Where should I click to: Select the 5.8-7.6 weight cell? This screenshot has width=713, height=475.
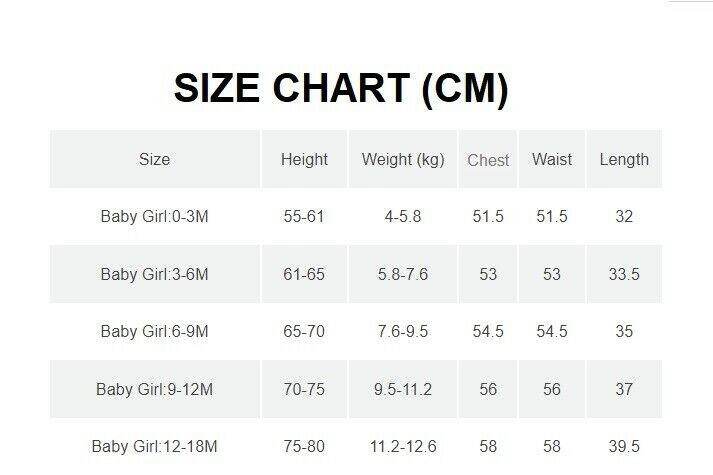pos(403,274)
